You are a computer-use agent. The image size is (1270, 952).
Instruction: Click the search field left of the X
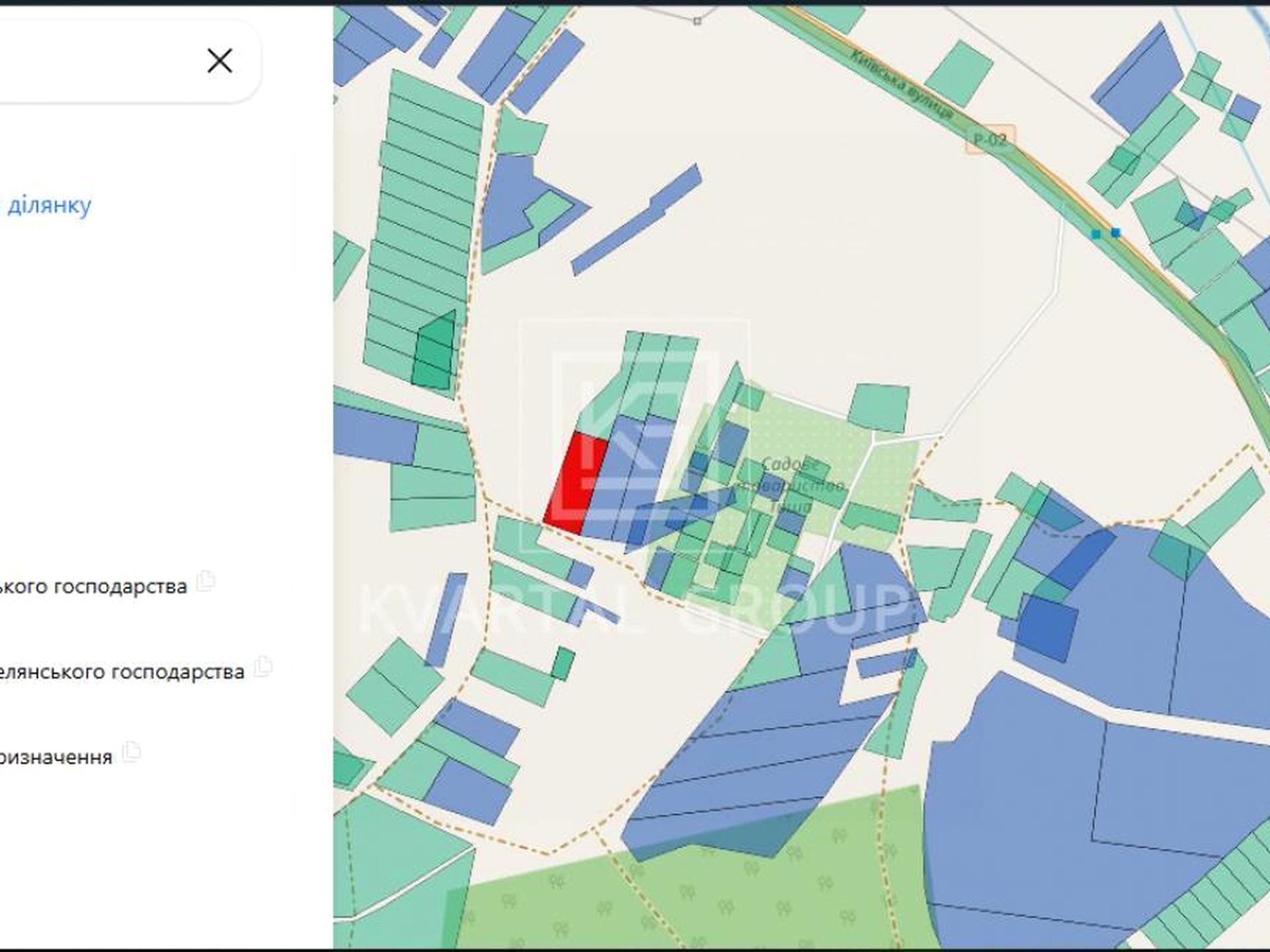(x=99, y=61)
